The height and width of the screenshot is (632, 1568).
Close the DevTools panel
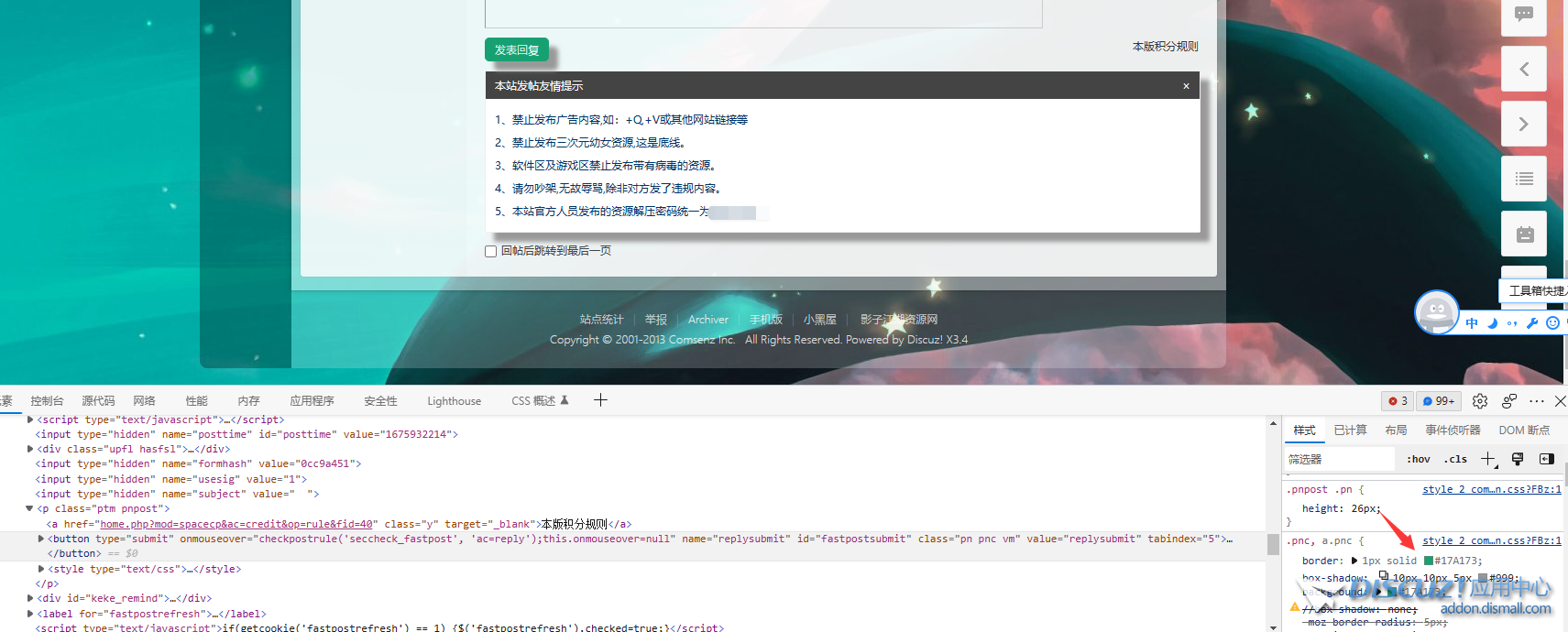point(1560,401)
